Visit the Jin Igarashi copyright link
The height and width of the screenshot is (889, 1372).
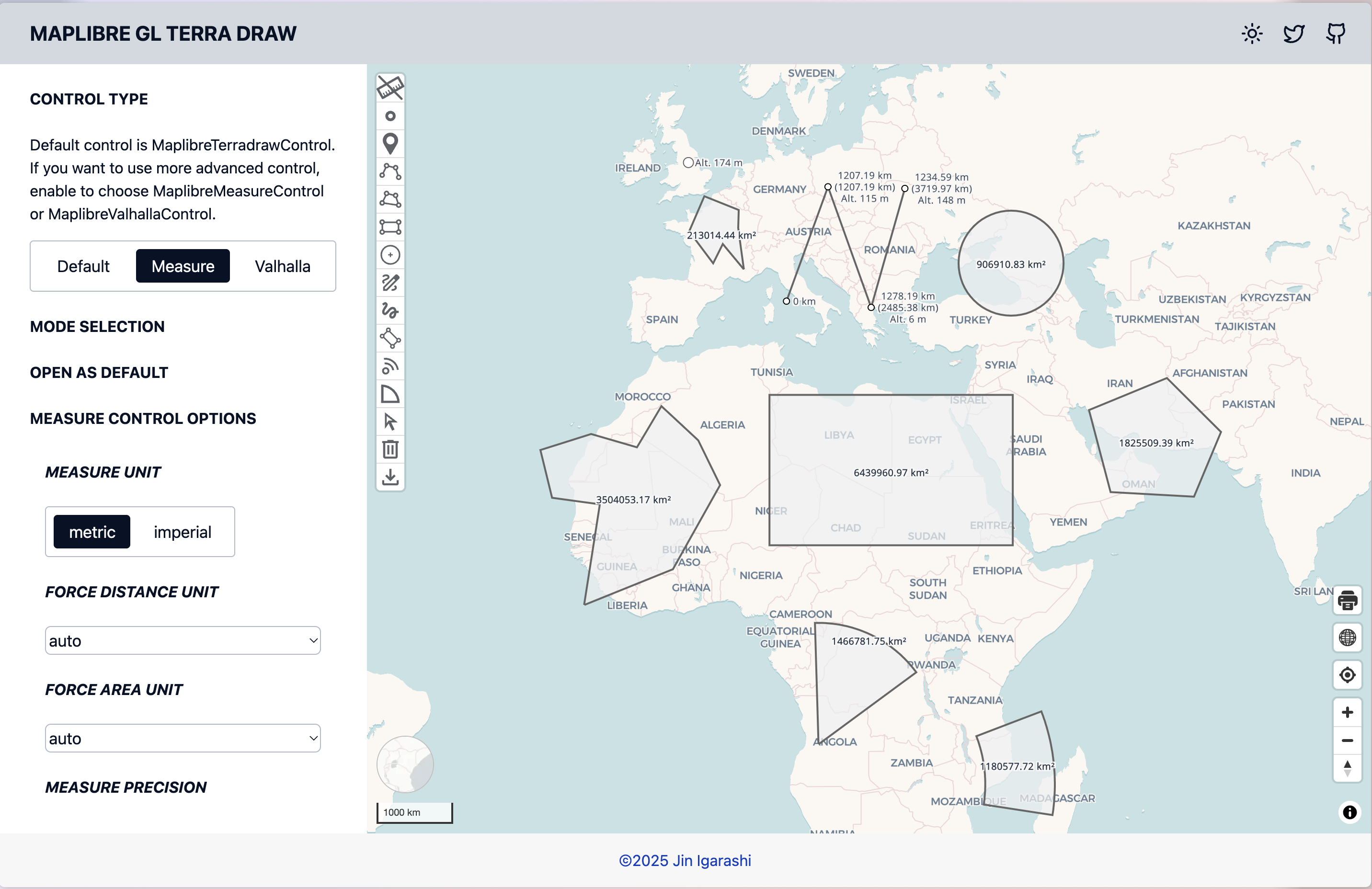point(686,860)
